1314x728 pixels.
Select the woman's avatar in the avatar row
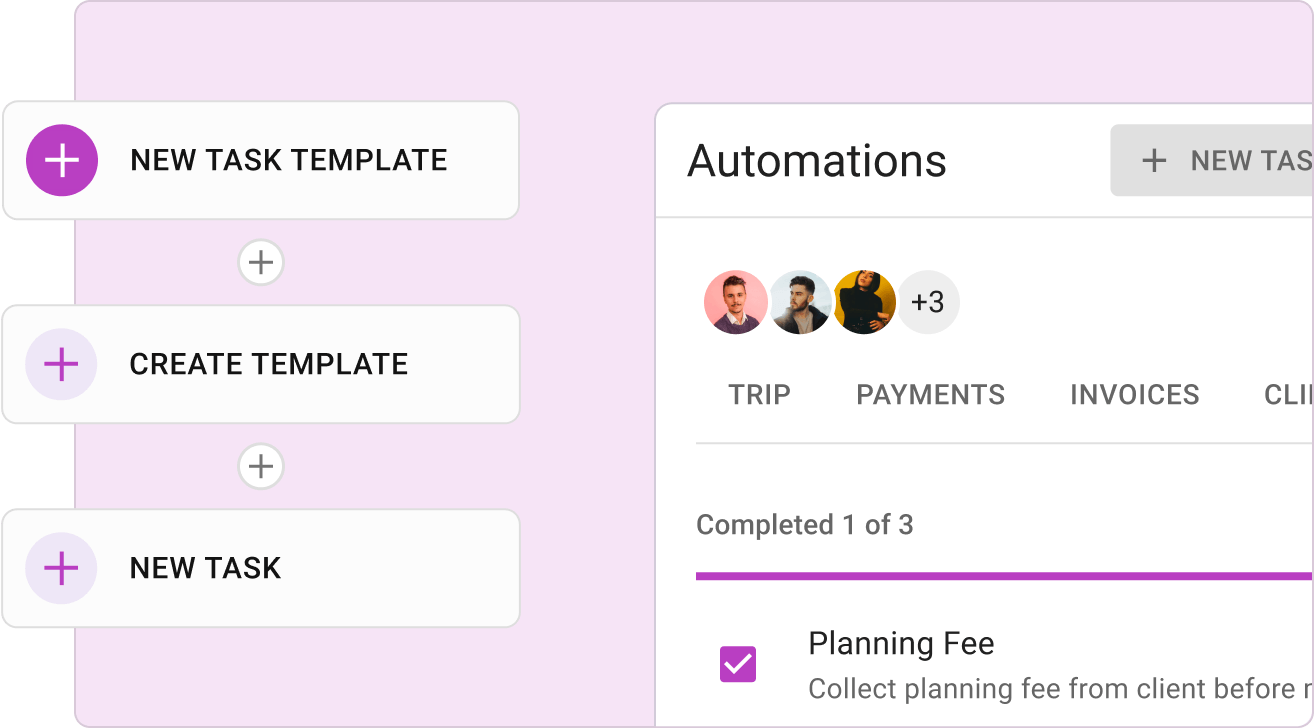[865, 302]
